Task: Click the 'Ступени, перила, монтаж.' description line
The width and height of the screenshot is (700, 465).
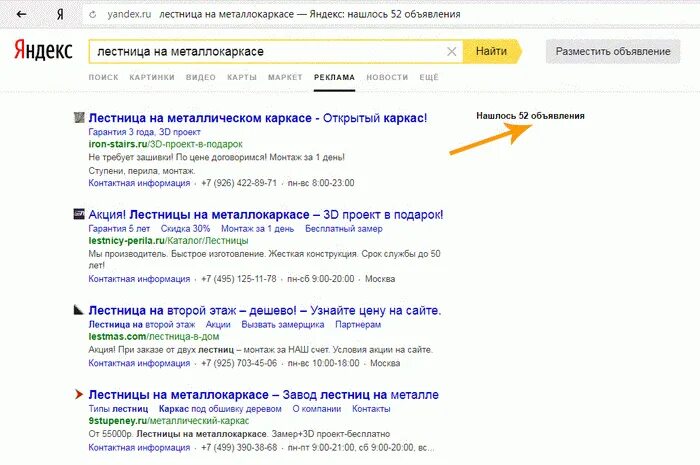Action: click(142, 171)
